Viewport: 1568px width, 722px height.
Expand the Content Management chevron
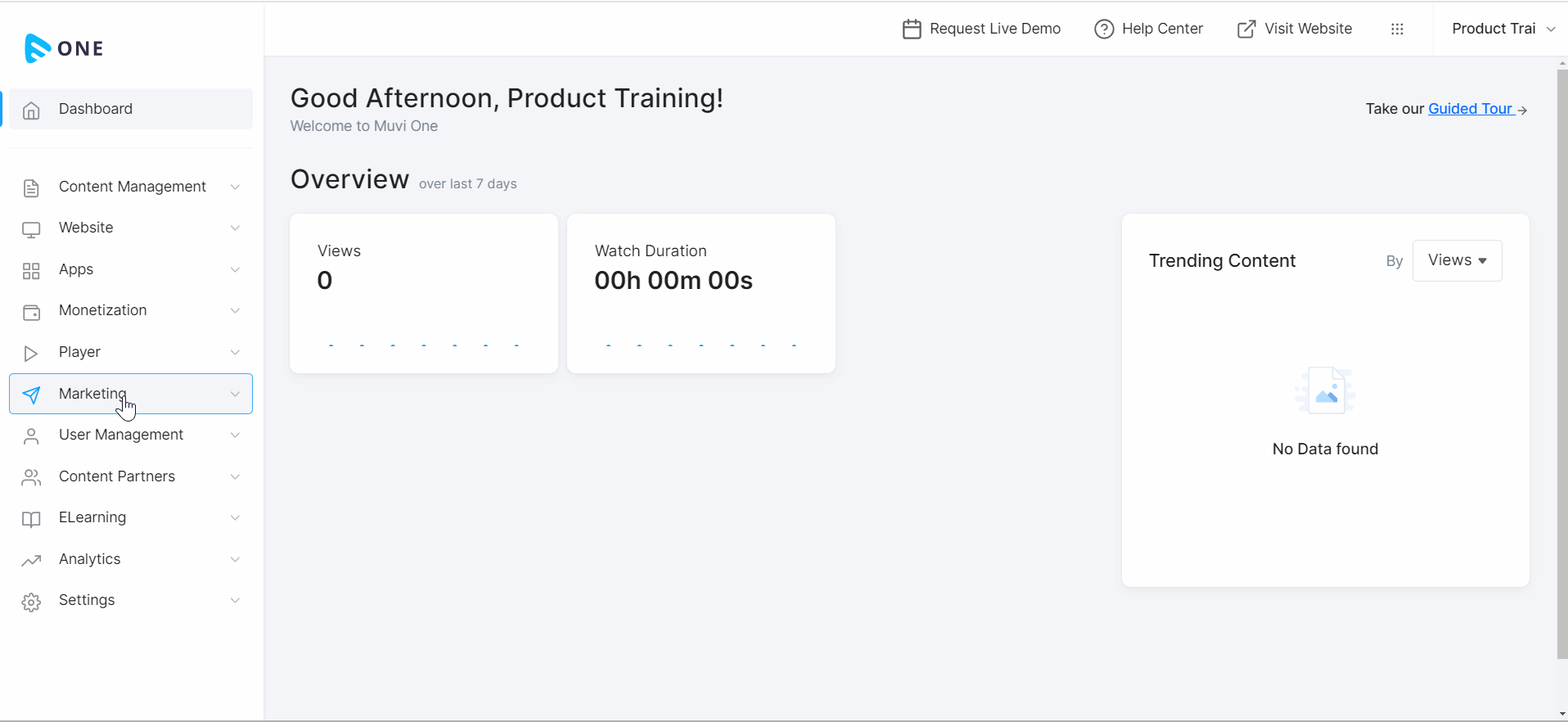pos(235,187)
